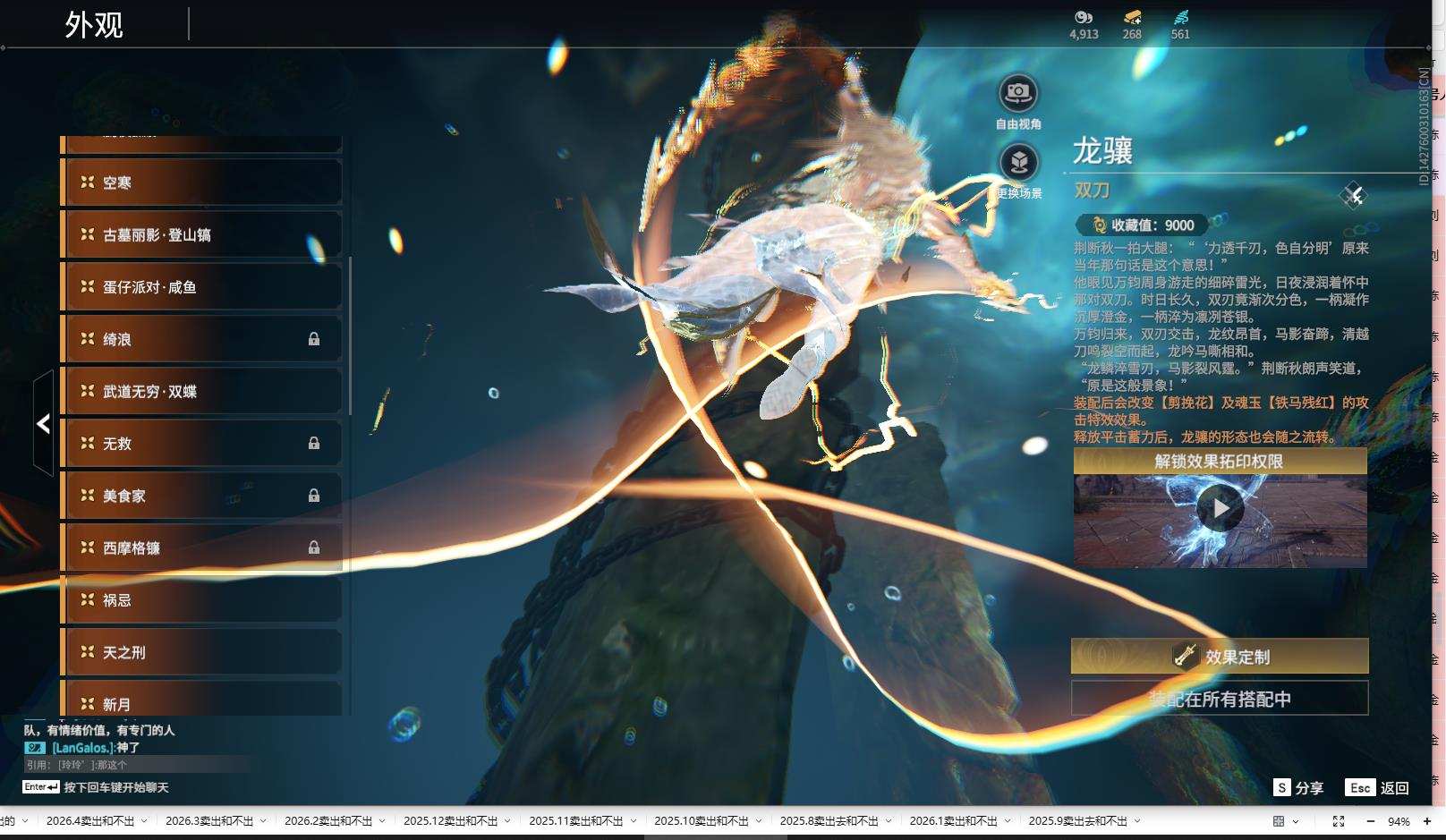Zoom out with the minus button
The width and height of the screenshot is (1446, 840).
point(1371,821)
